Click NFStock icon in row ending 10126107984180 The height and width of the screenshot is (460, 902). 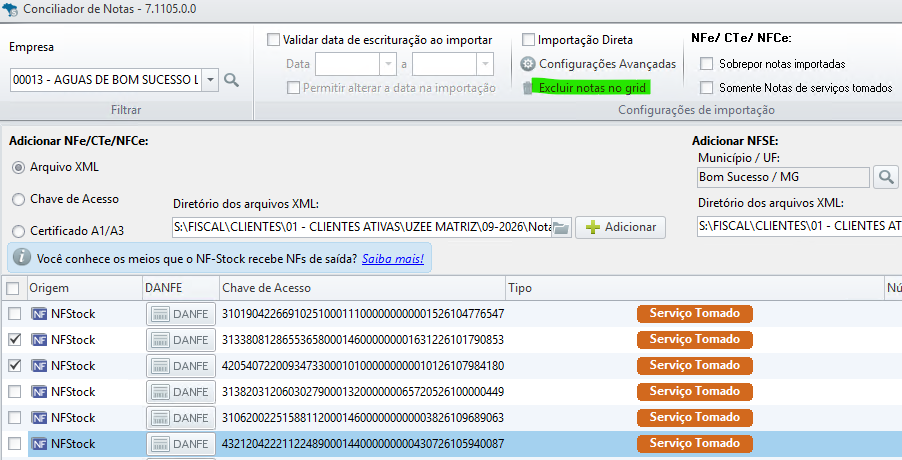click(x=39, y=366)
